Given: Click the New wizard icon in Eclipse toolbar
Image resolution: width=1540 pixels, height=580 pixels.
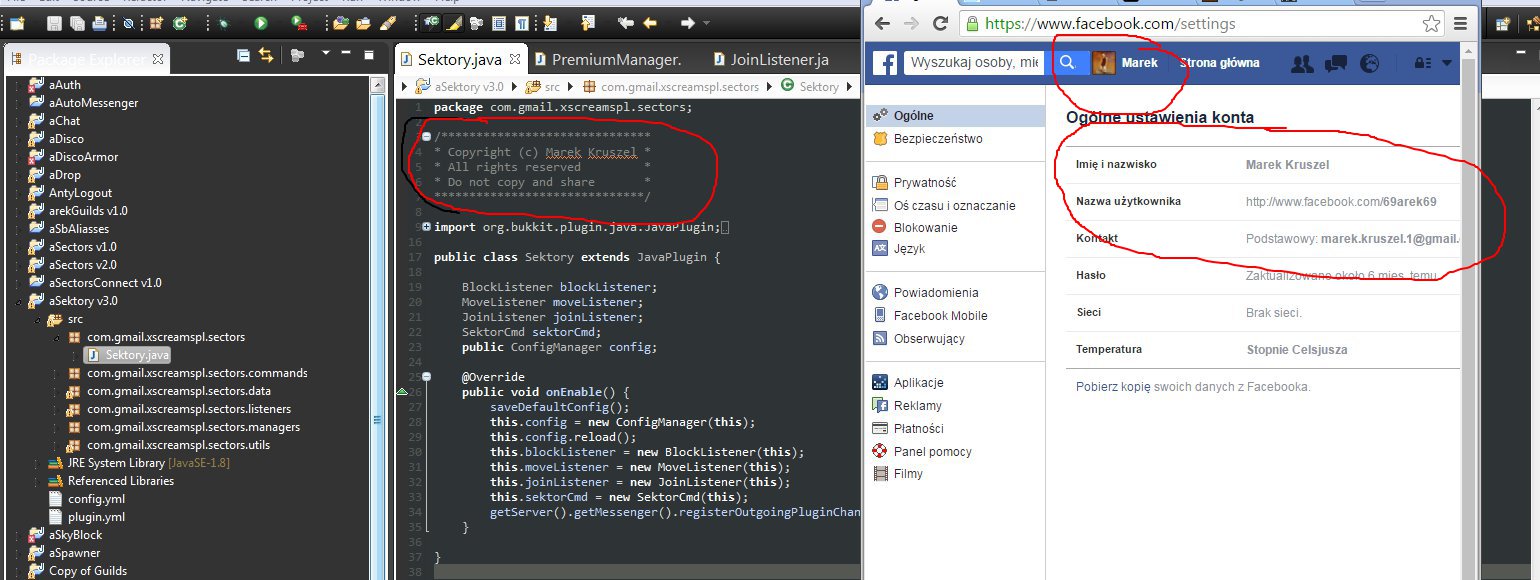Looking at the screenshot, I should 17,23.
